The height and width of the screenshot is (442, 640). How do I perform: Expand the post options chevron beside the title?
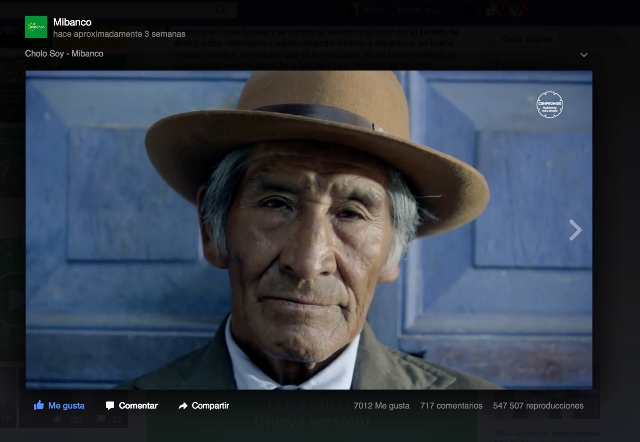[584, 55]
